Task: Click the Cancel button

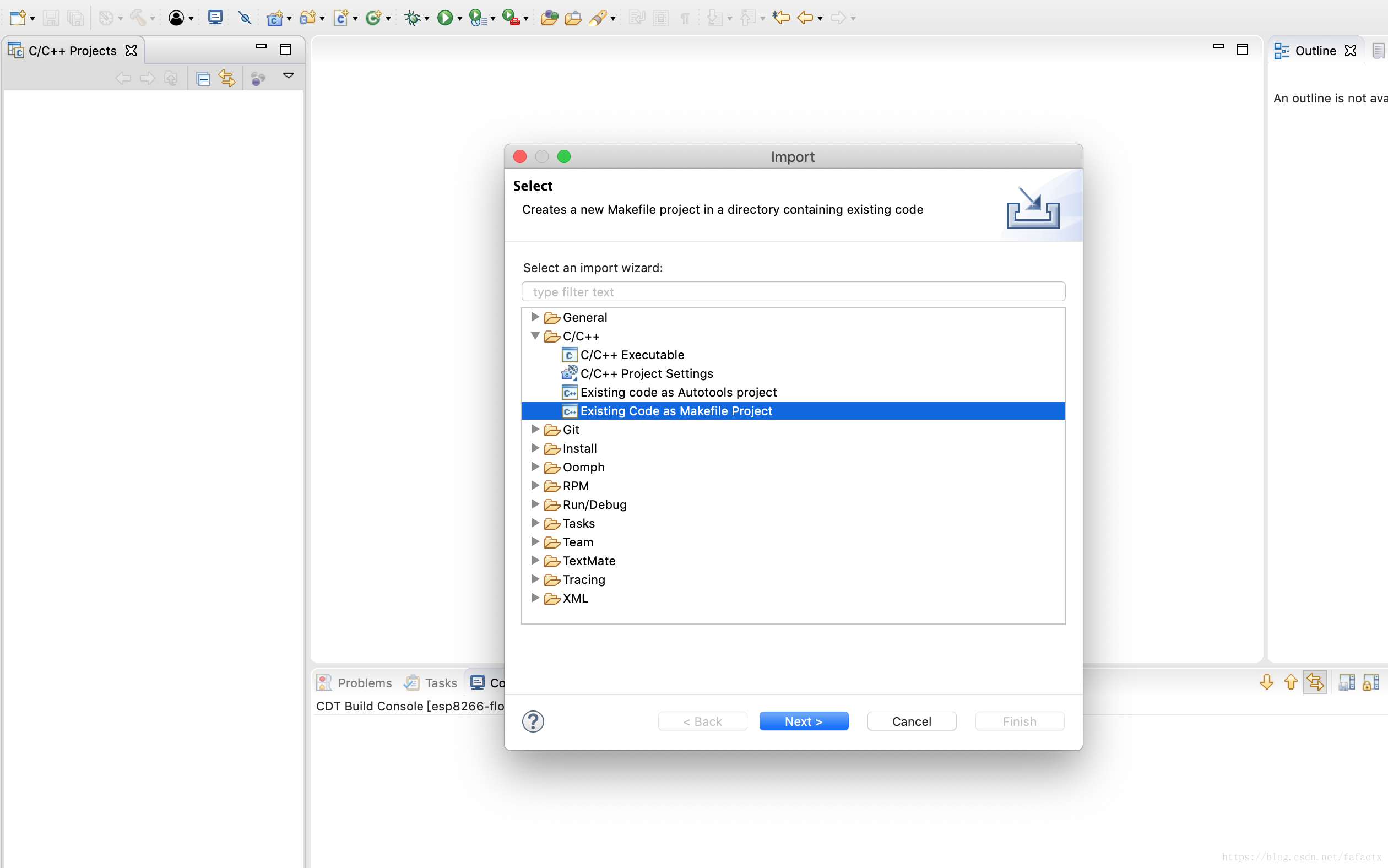Action: [911, 721]
